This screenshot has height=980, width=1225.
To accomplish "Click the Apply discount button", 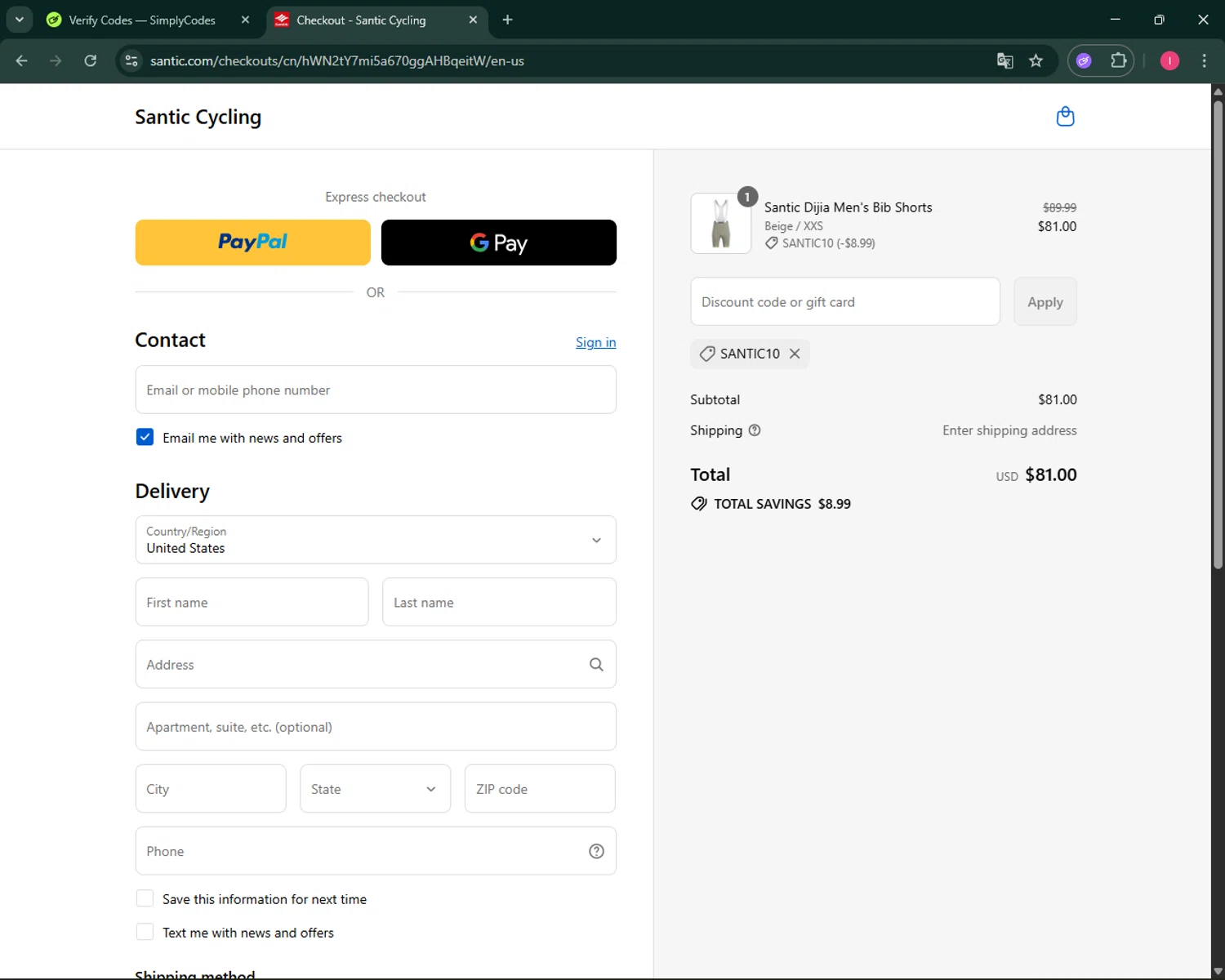I will (x=1045, y=301).
